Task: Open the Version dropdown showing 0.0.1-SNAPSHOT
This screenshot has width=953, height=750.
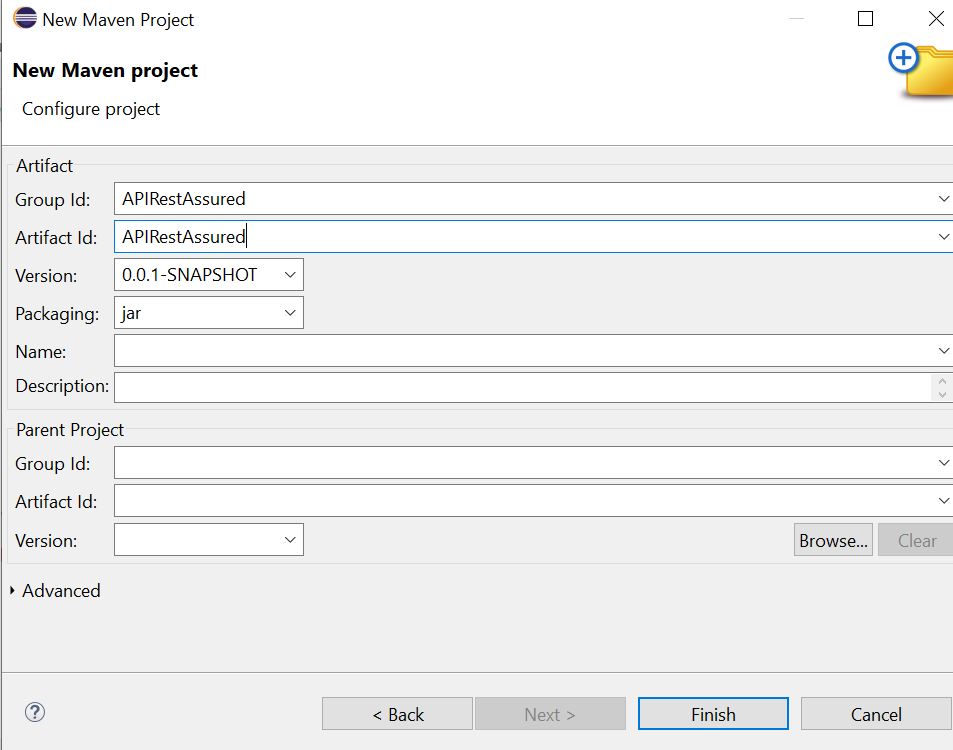Action: (290, 274)
